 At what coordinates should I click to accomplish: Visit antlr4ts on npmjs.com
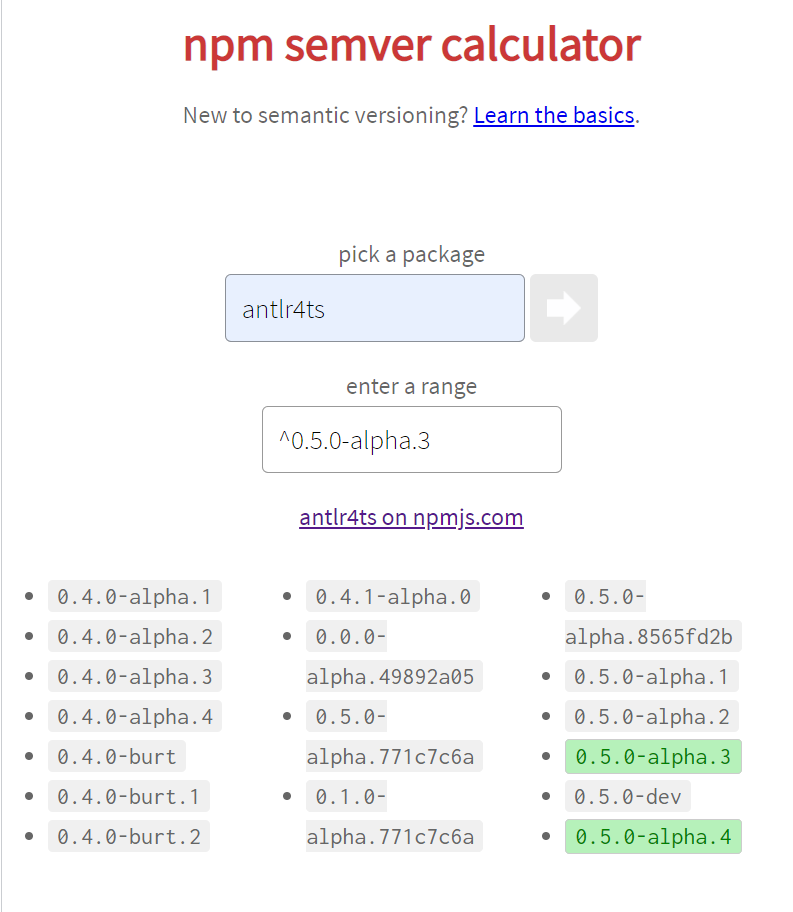point(411,517)
